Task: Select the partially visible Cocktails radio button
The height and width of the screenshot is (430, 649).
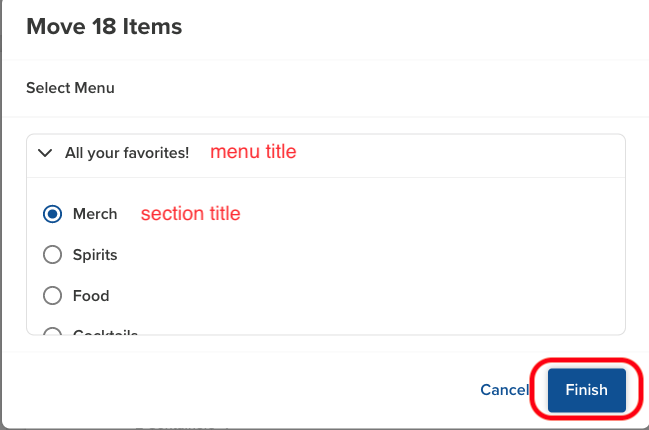Action: point(53,331)
